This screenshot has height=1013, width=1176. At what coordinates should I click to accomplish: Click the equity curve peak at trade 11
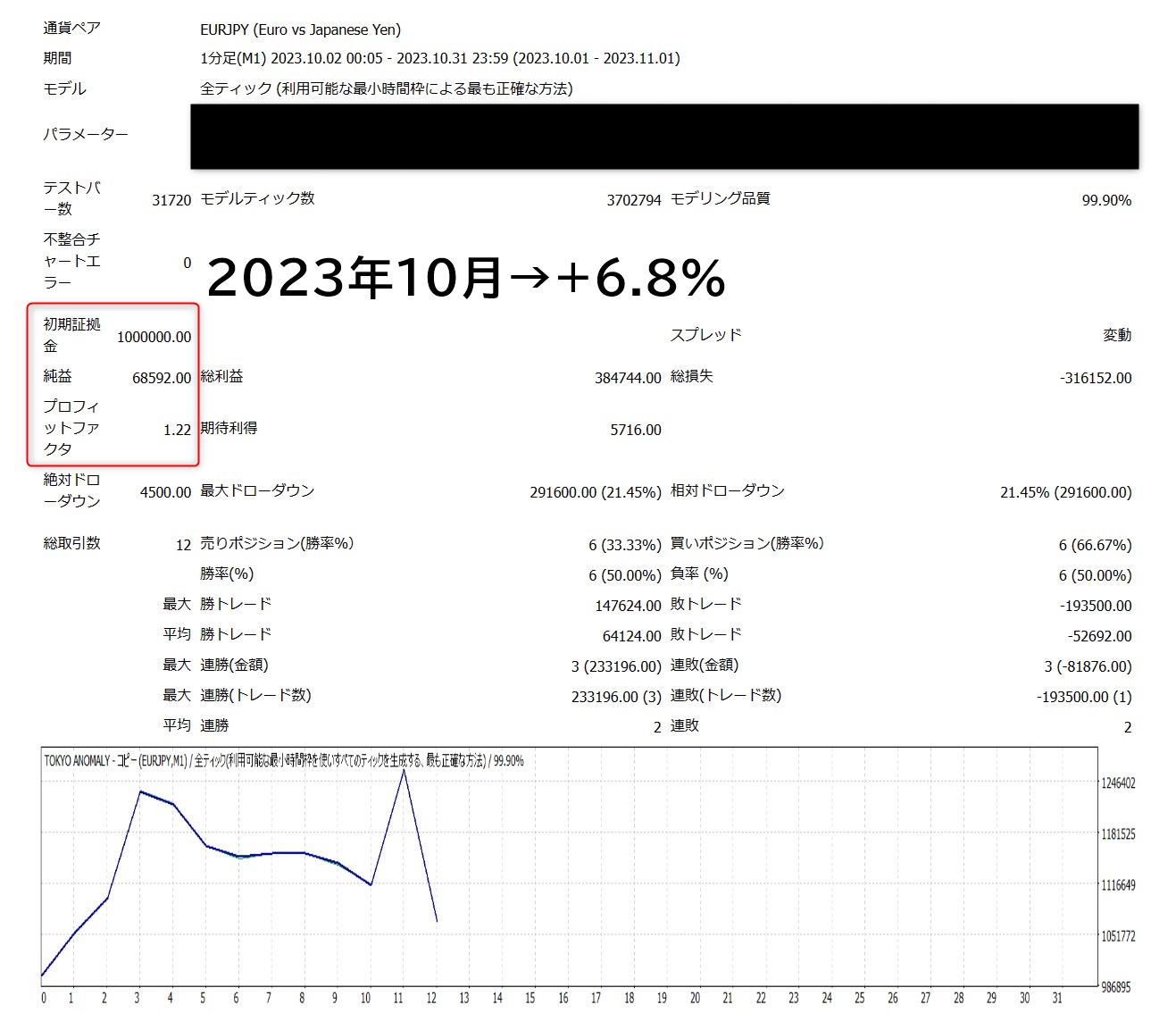click(404, 770)
